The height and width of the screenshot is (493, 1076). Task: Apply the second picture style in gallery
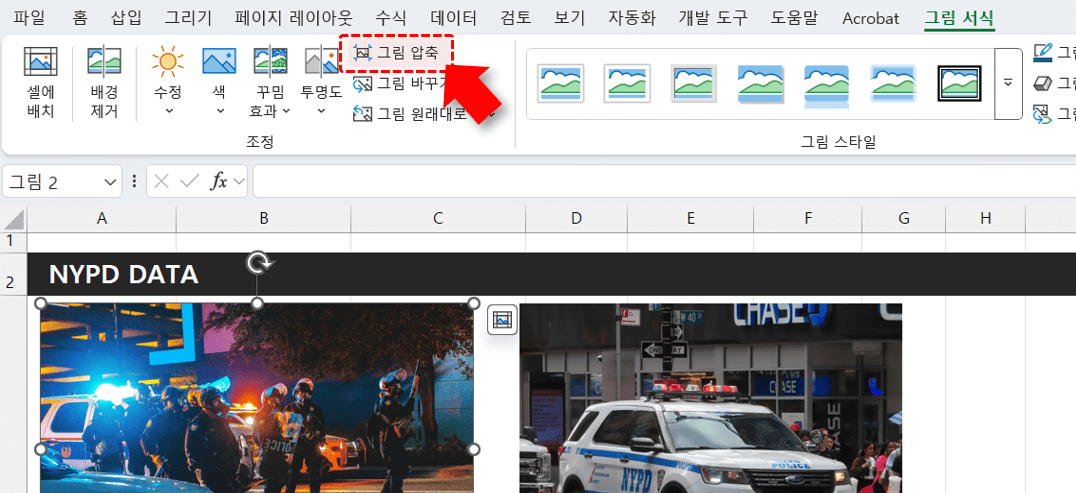(627, 83)
